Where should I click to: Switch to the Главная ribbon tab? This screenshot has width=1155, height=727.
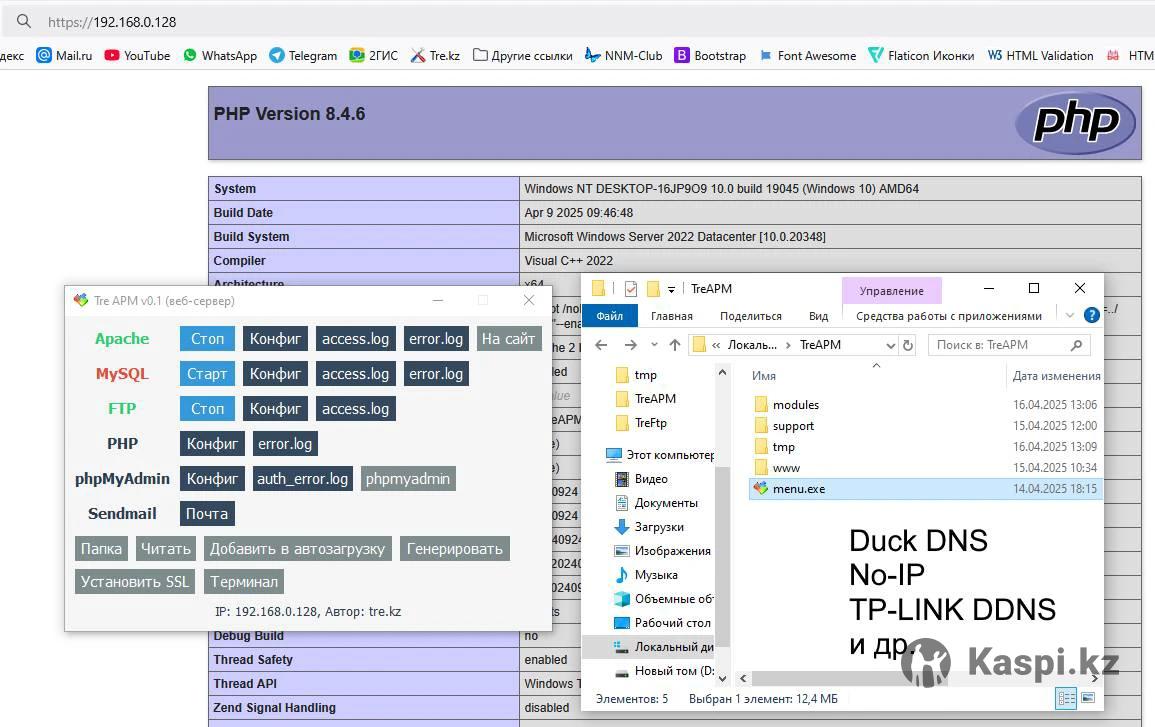672,316
